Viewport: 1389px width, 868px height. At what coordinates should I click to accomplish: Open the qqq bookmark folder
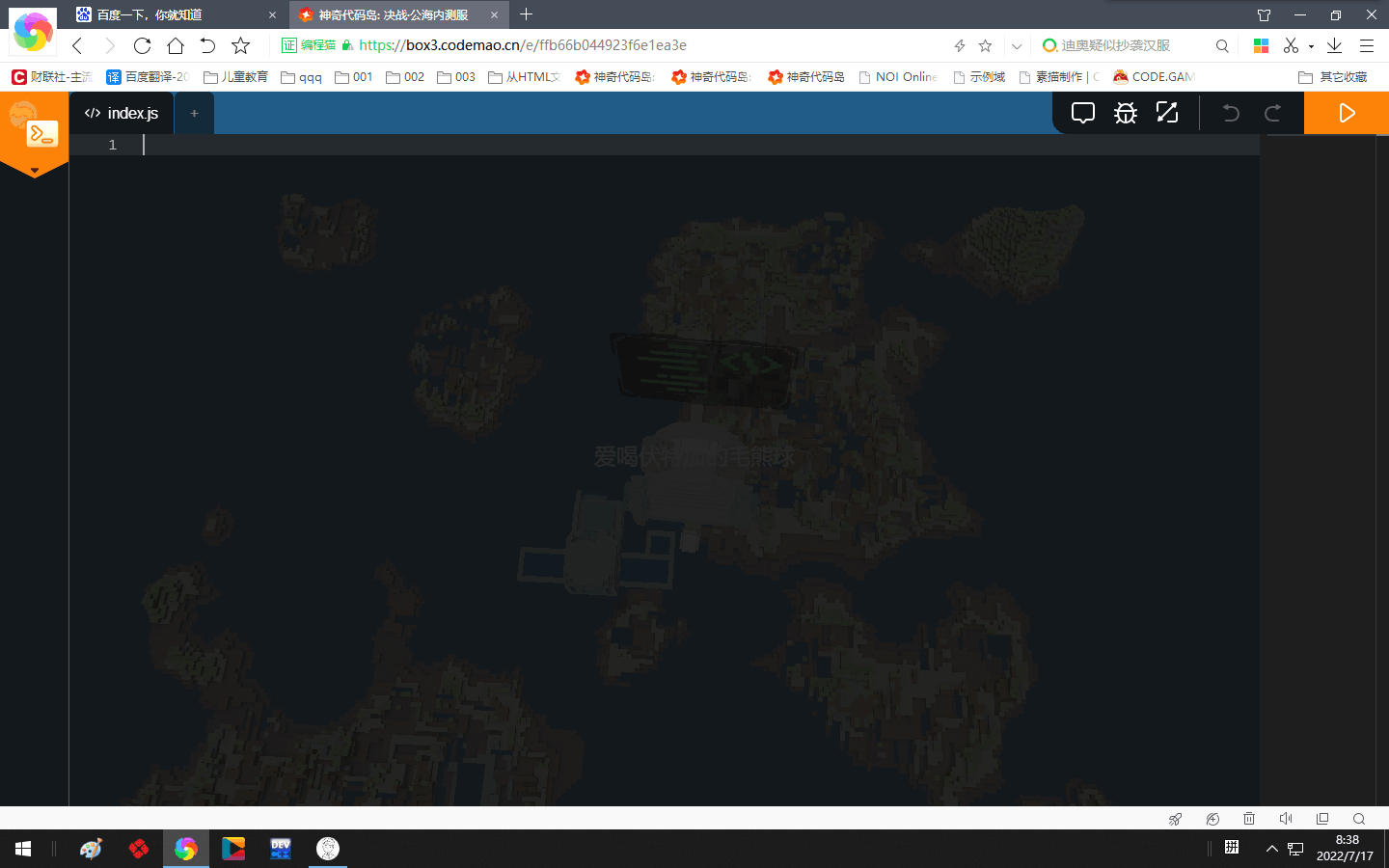(301, 77)
